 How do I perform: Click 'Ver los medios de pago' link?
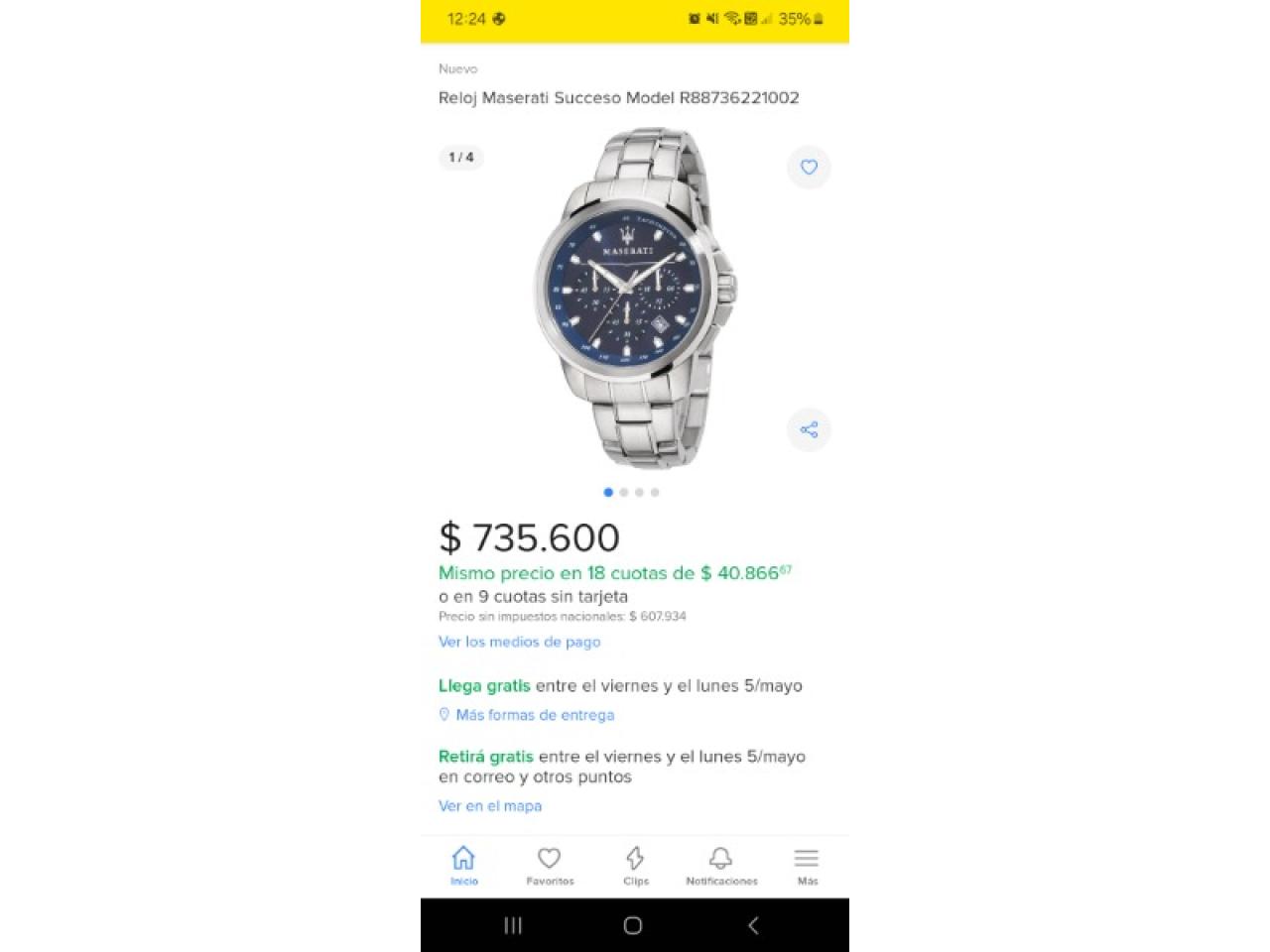519,642
